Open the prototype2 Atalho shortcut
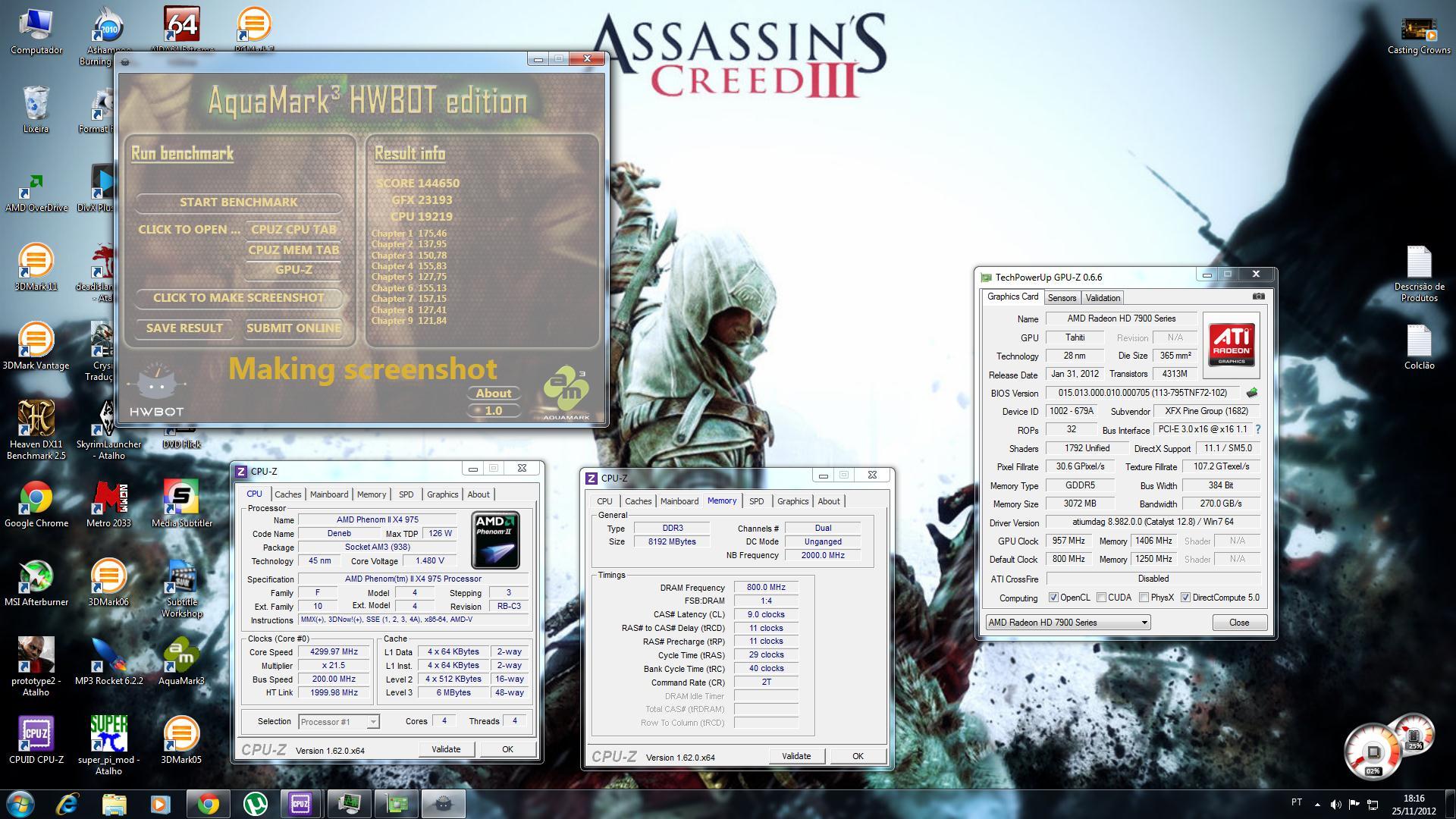This screenshot has width=1456, height=819. [x=36, y=666]
